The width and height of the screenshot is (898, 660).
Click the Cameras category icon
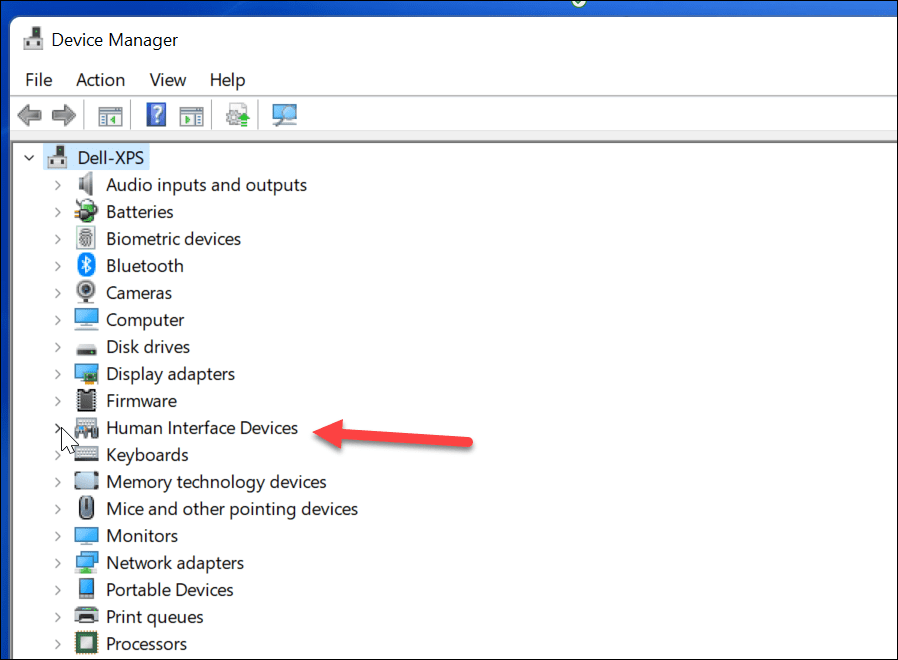[86, 292]
